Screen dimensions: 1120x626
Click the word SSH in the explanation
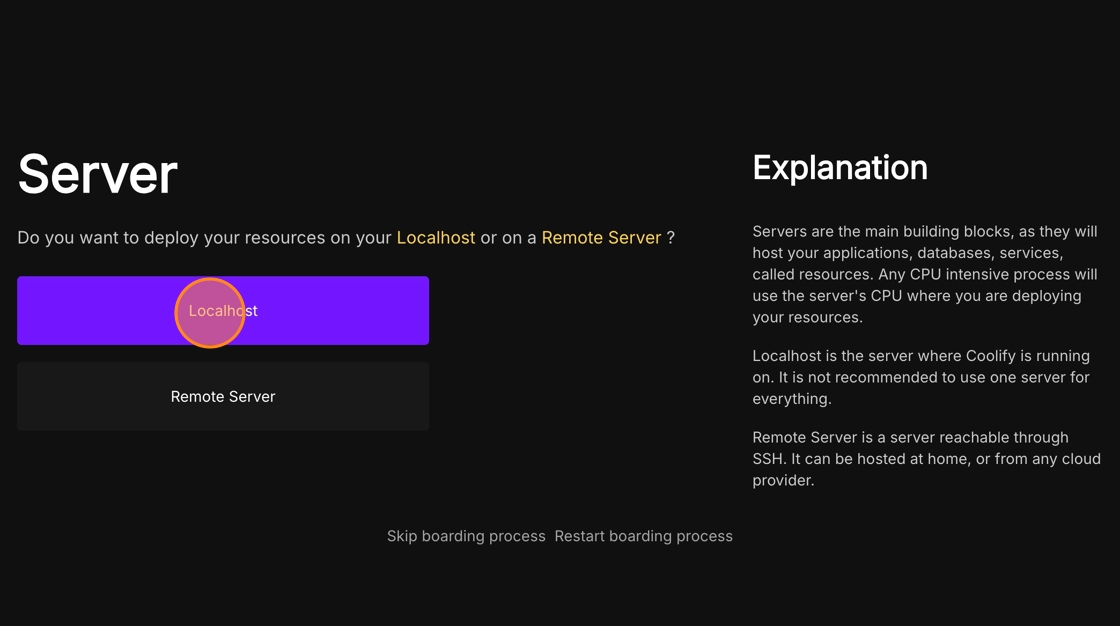768,459
